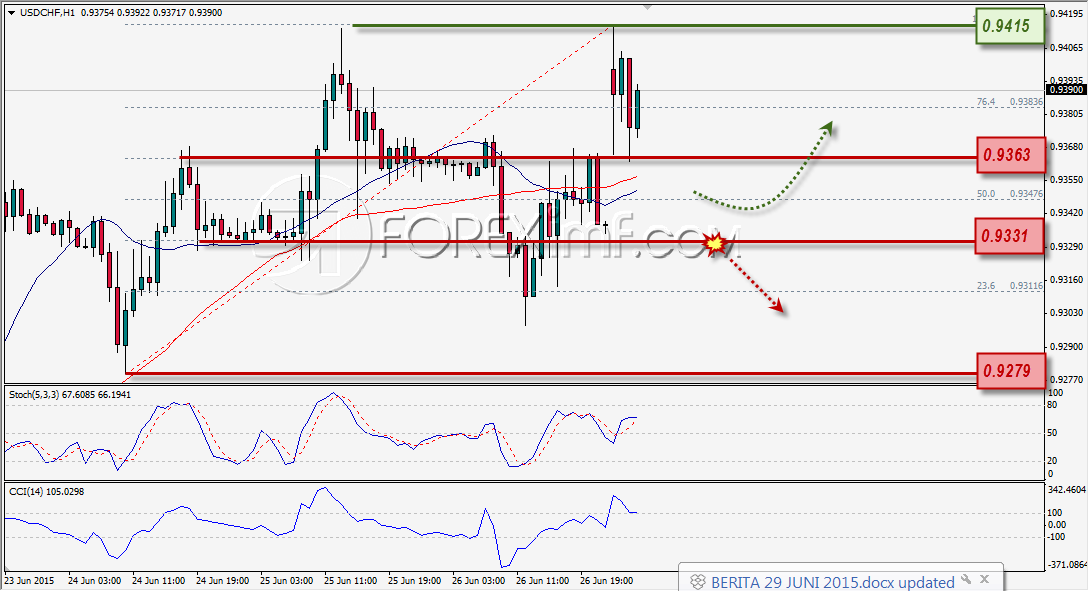Click the 342.4604 CCI scale value

coord(1067,490)
